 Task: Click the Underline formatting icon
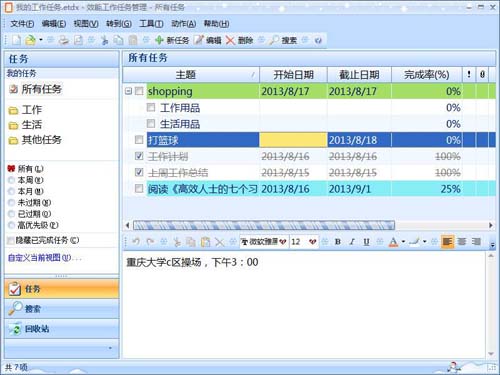tap(366, 242)
